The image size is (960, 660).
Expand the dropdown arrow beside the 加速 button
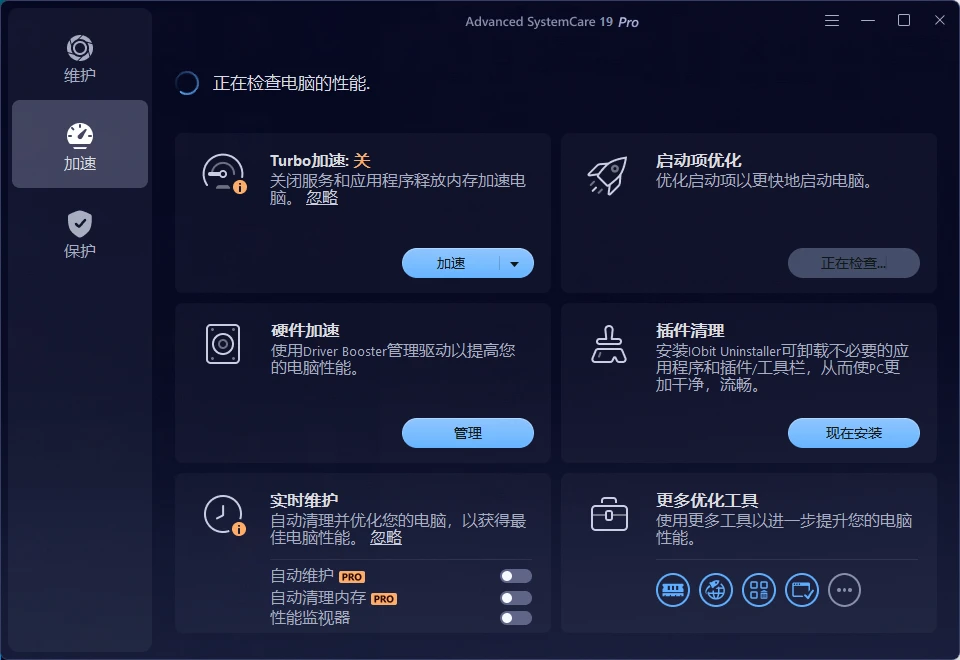pyautogui.click(x=516, y=263)
